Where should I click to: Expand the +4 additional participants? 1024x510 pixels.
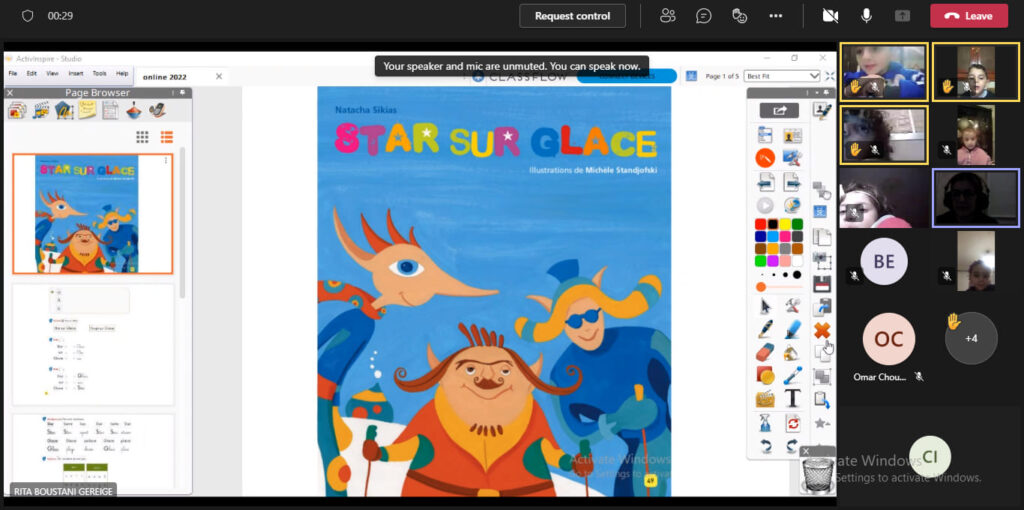(970, 338)
